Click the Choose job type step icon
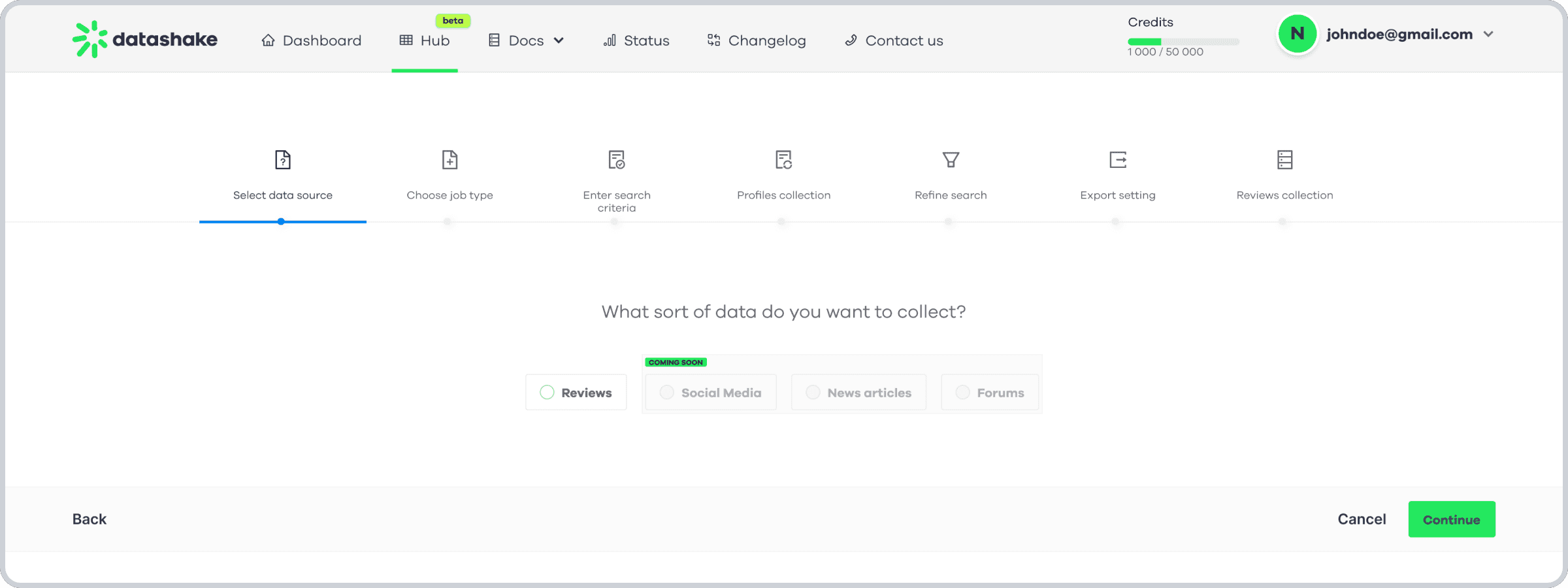The height and width of the screenshot is (588, 1568). click(x=449, y=160)
